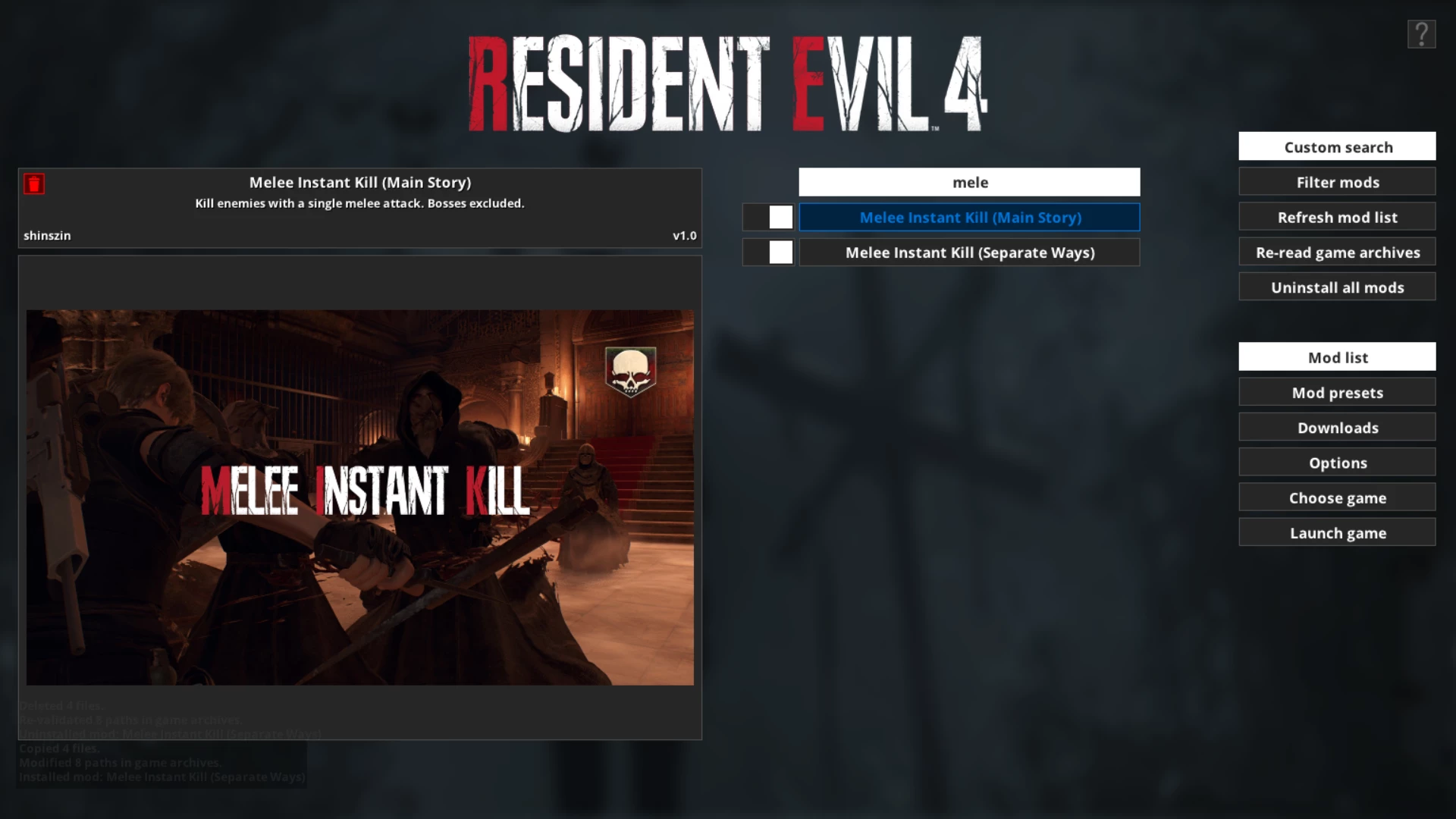The height and width of the screenshot is (819, 1456).
Task: Click the author name 'shinszin'
Action: pos(47,236)
